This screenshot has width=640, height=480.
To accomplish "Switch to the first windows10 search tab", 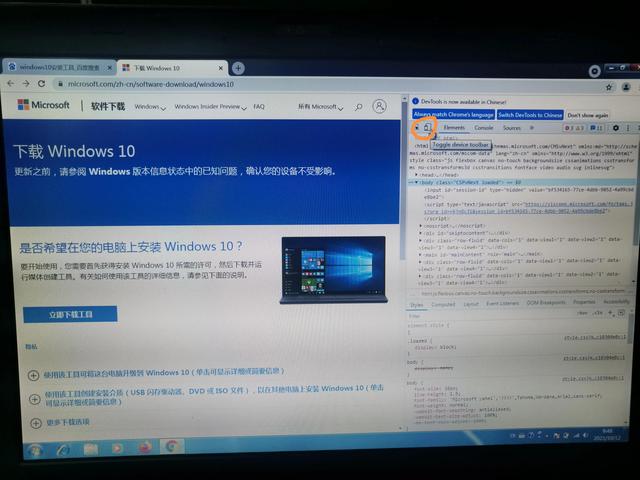I will (x=60, y=67).
